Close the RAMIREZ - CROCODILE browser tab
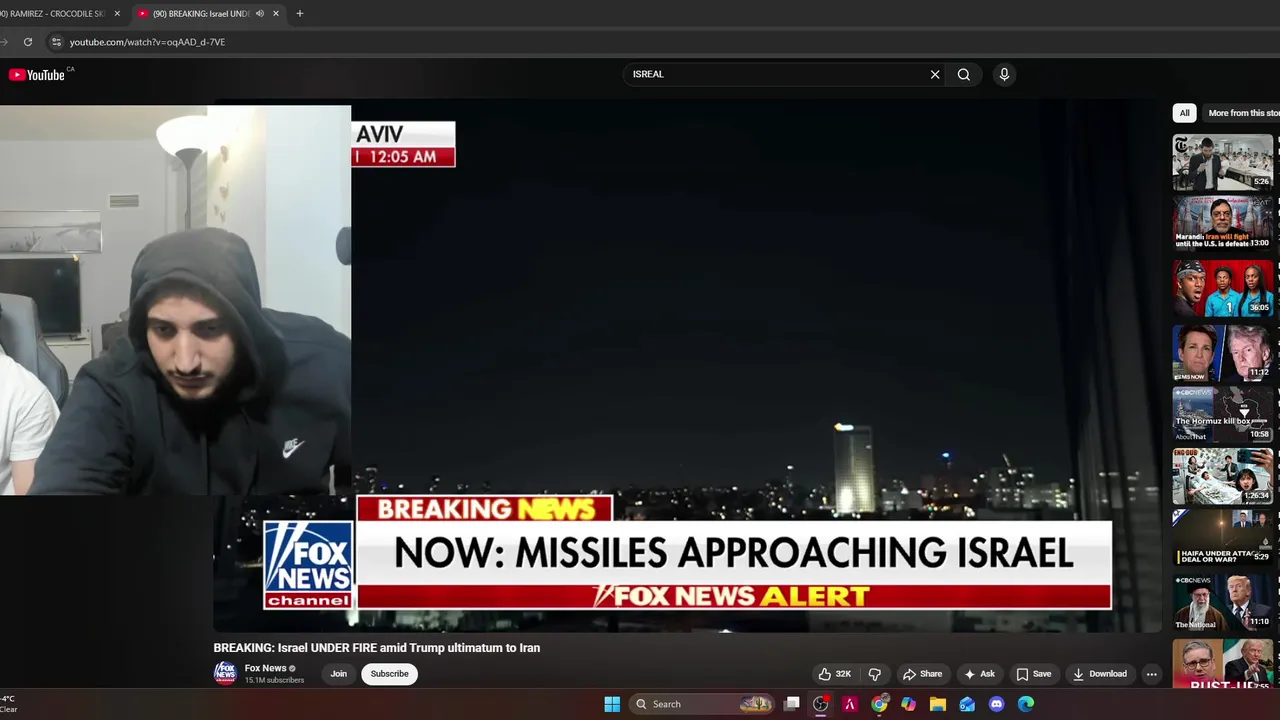1280x720 pixels. [117, 13]
